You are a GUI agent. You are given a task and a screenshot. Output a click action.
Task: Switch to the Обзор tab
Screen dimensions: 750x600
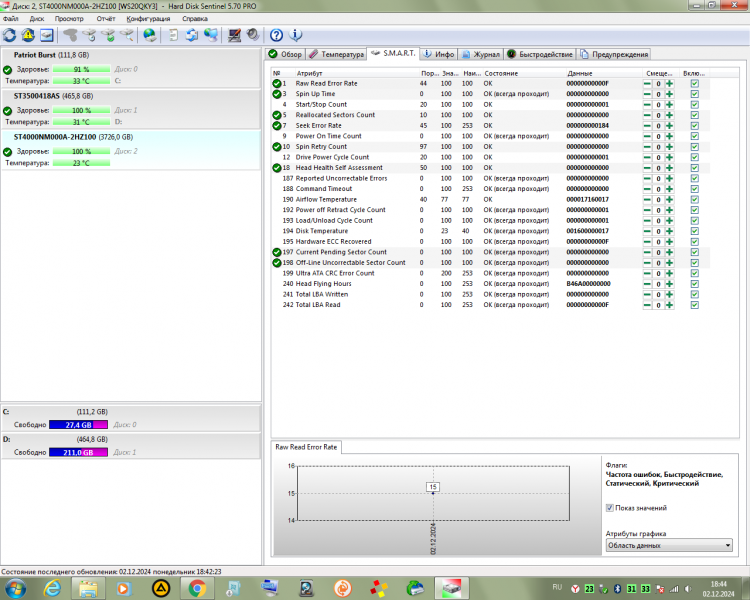pos(286,54)
